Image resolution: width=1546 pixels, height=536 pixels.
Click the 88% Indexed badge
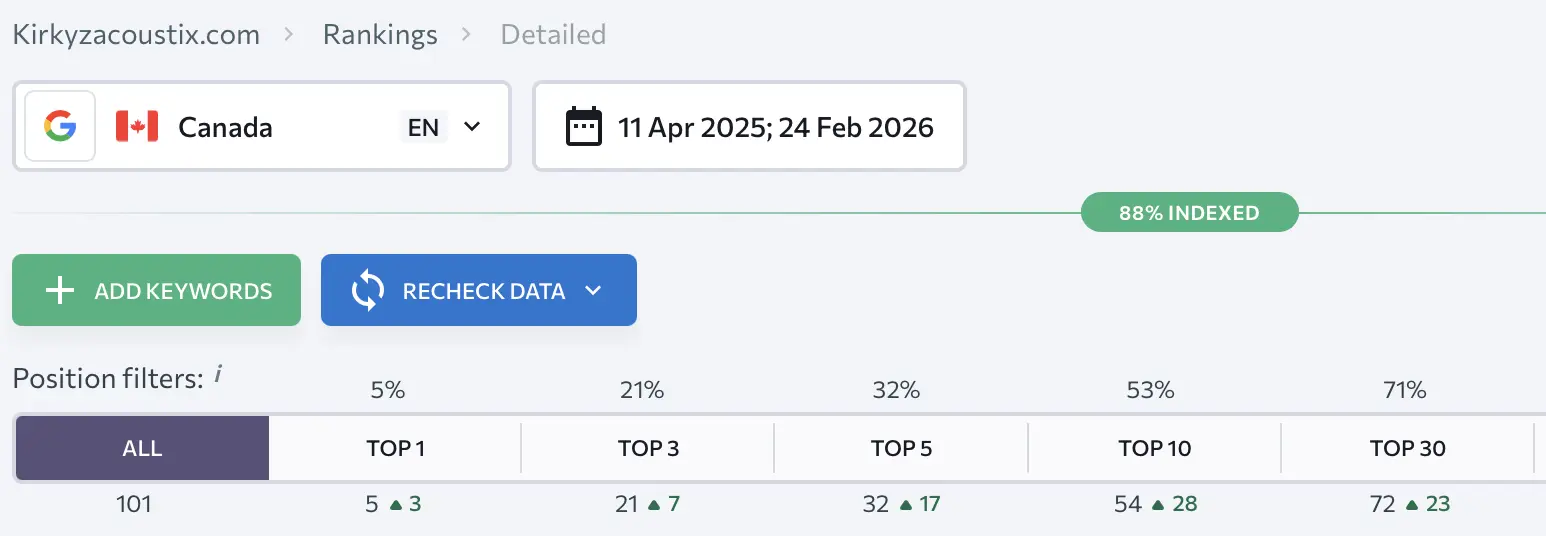[1189, 213]
